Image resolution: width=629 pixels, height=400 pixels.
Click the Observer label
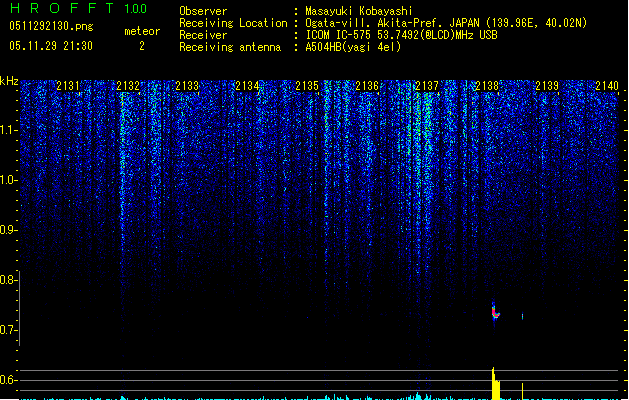[x=203, y=11]
